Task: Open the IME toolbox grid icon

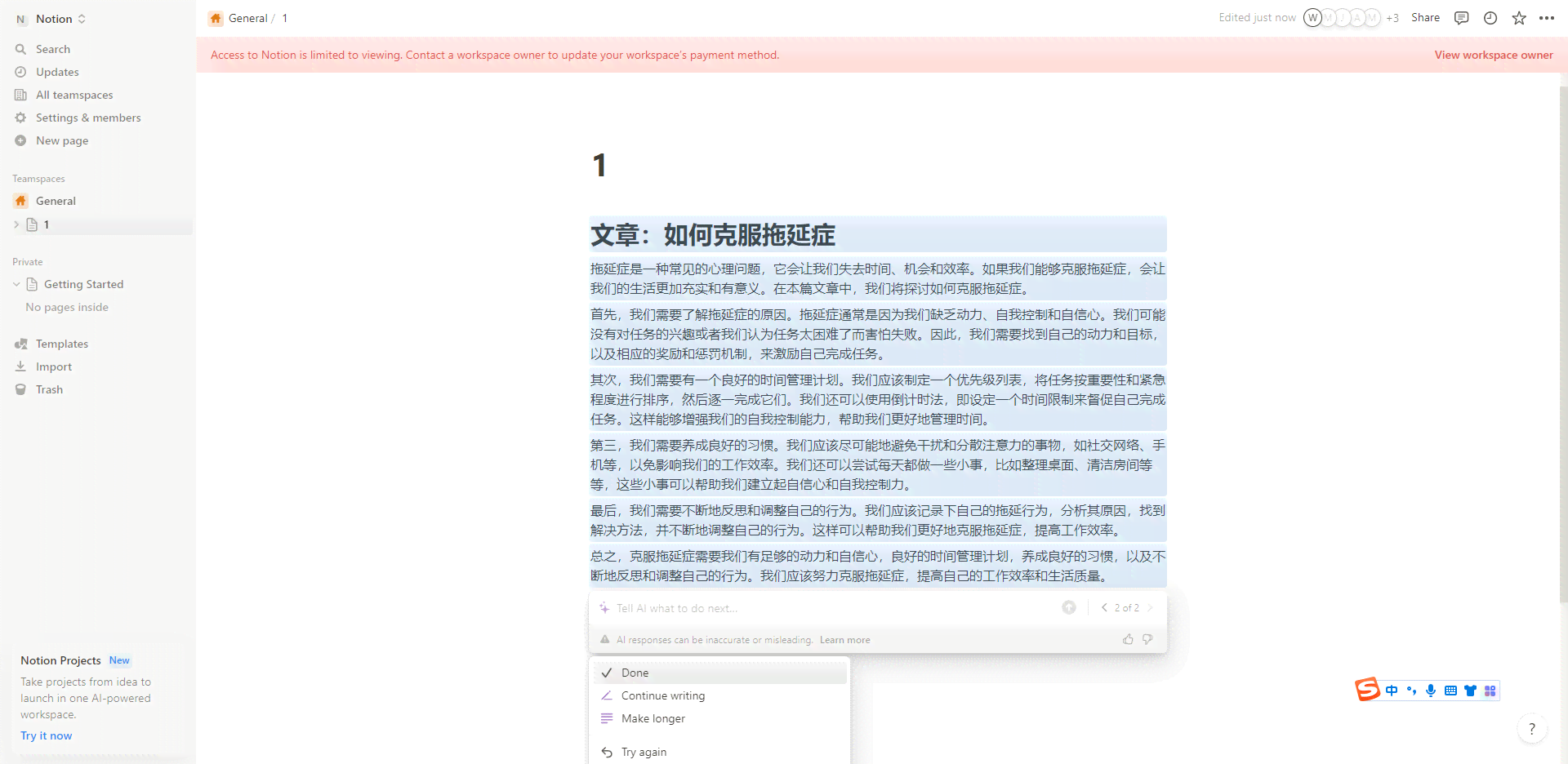Action: [x=1490, y=691]
